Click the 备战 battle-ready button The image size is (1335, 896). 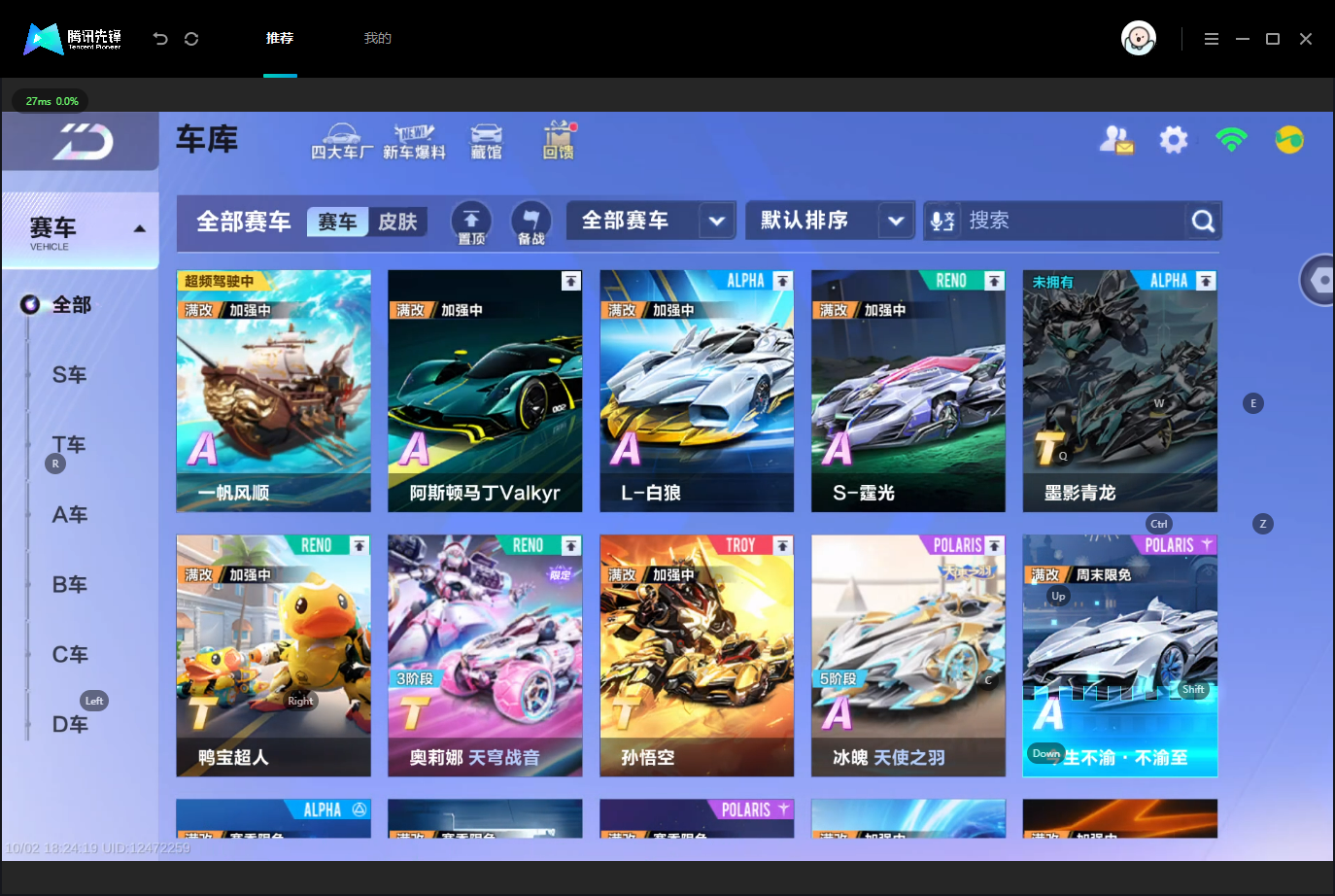pyautogui.click(x=531, y=223)
